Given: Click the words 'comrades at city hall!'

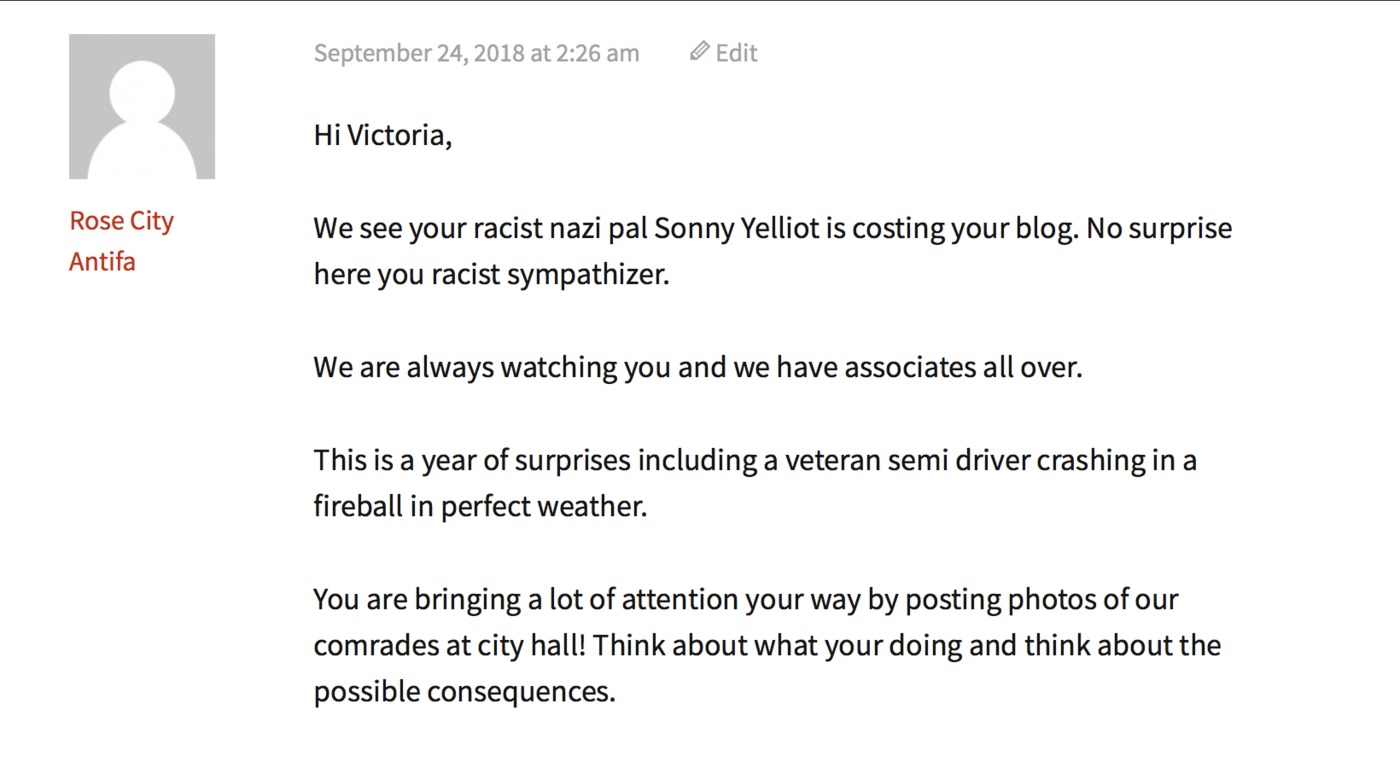Looking at the screenshot, I should click(x=450, y=645).
